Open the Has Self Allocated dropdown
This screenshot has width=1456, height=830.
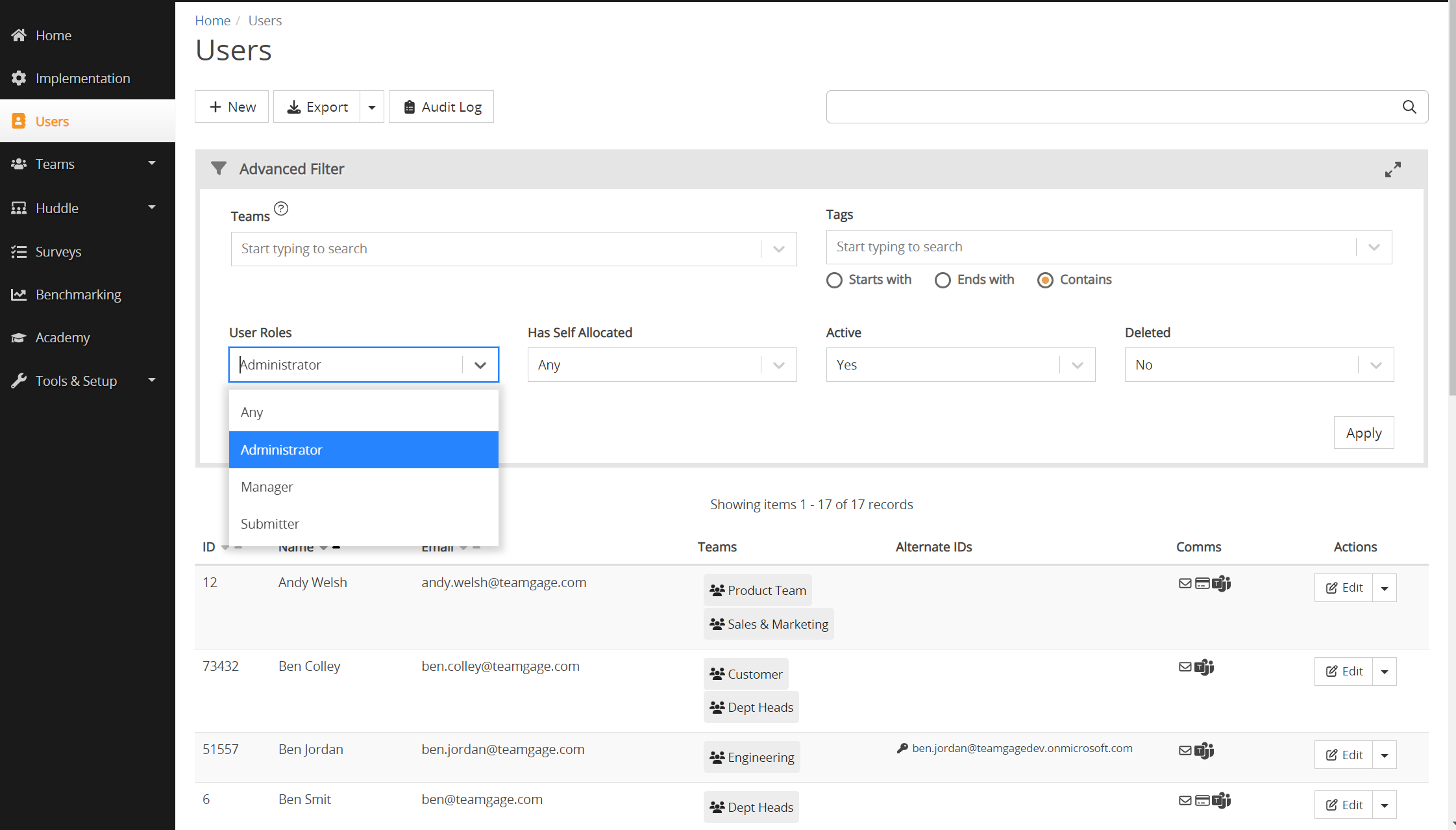point(662,364)
